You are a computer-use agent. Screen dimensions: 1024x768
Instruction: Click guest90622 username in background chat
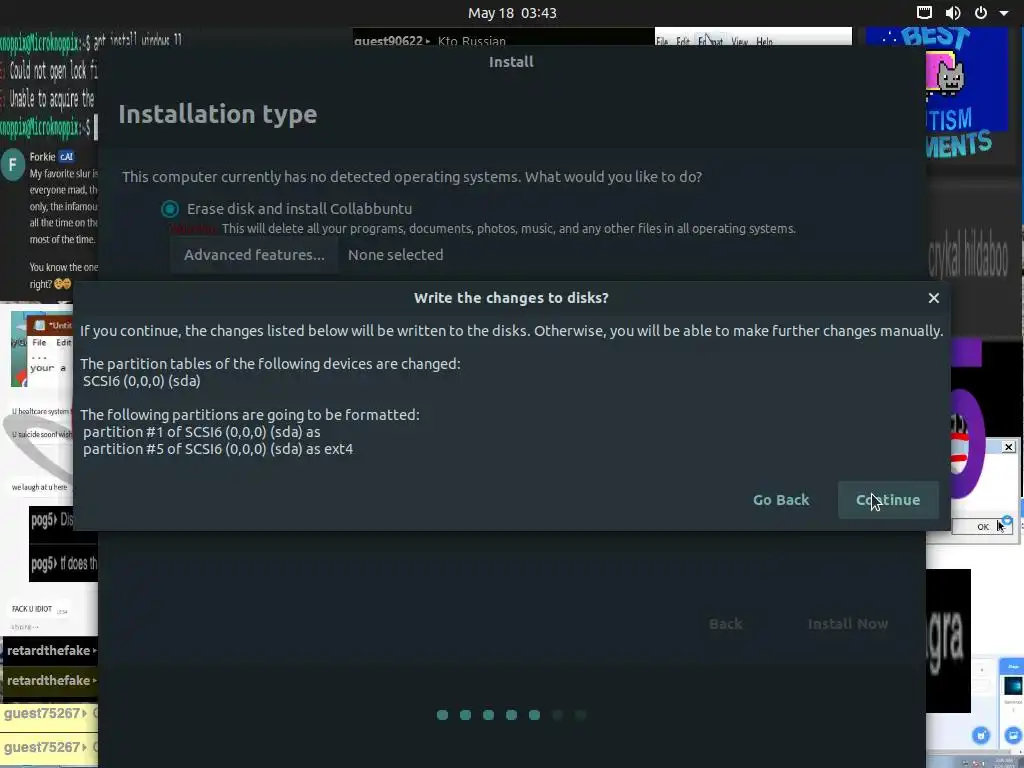click(x=389, y=40)
